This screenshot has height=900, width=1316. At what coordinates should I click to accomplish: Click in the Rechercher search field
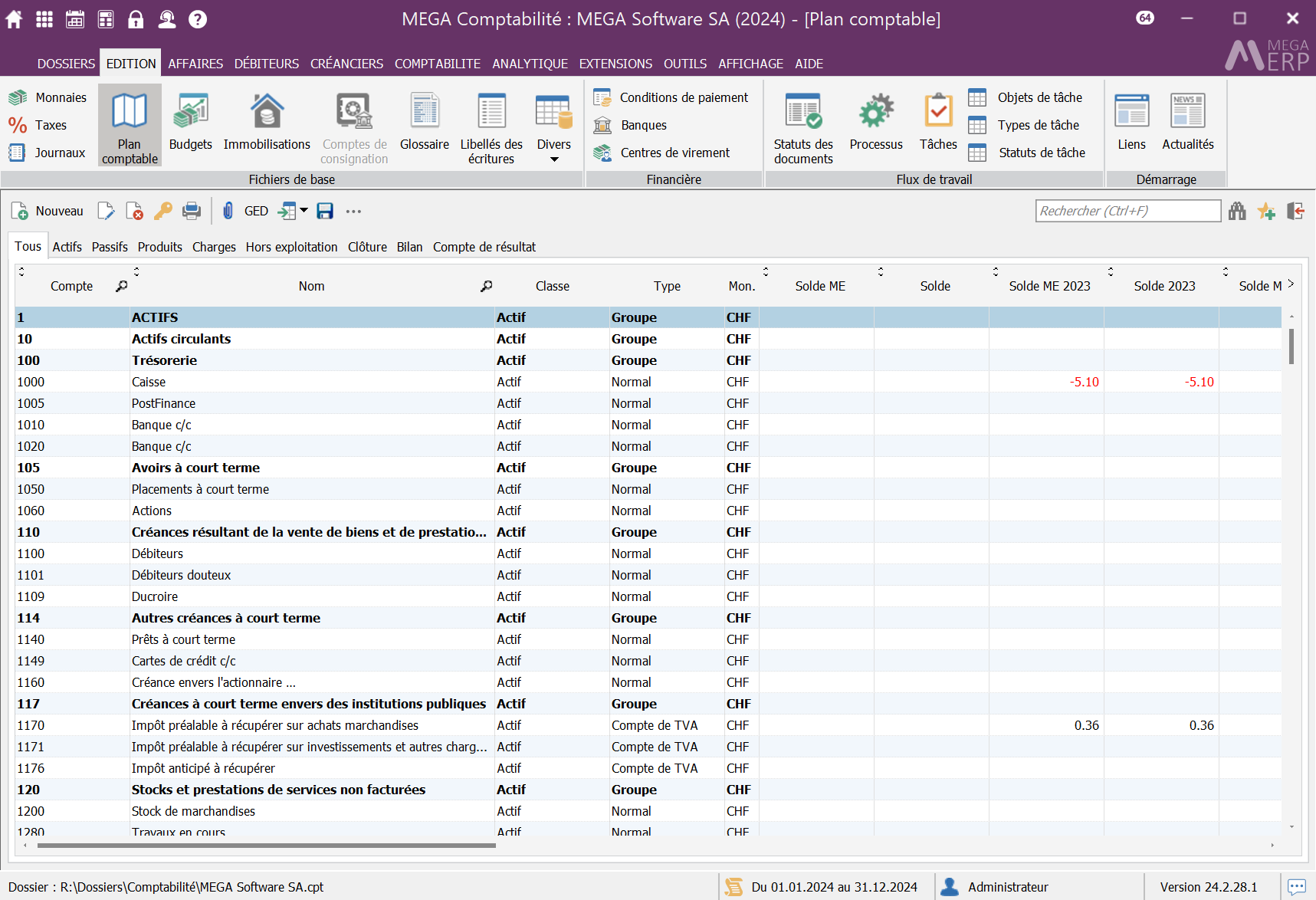pos(1127,211)
